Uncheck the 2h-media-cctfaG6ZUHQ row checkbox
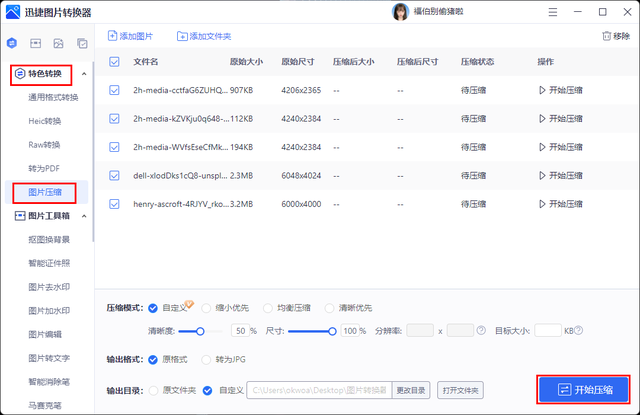The width and height of the screenshot is (640, 415). tap(114, 90)
